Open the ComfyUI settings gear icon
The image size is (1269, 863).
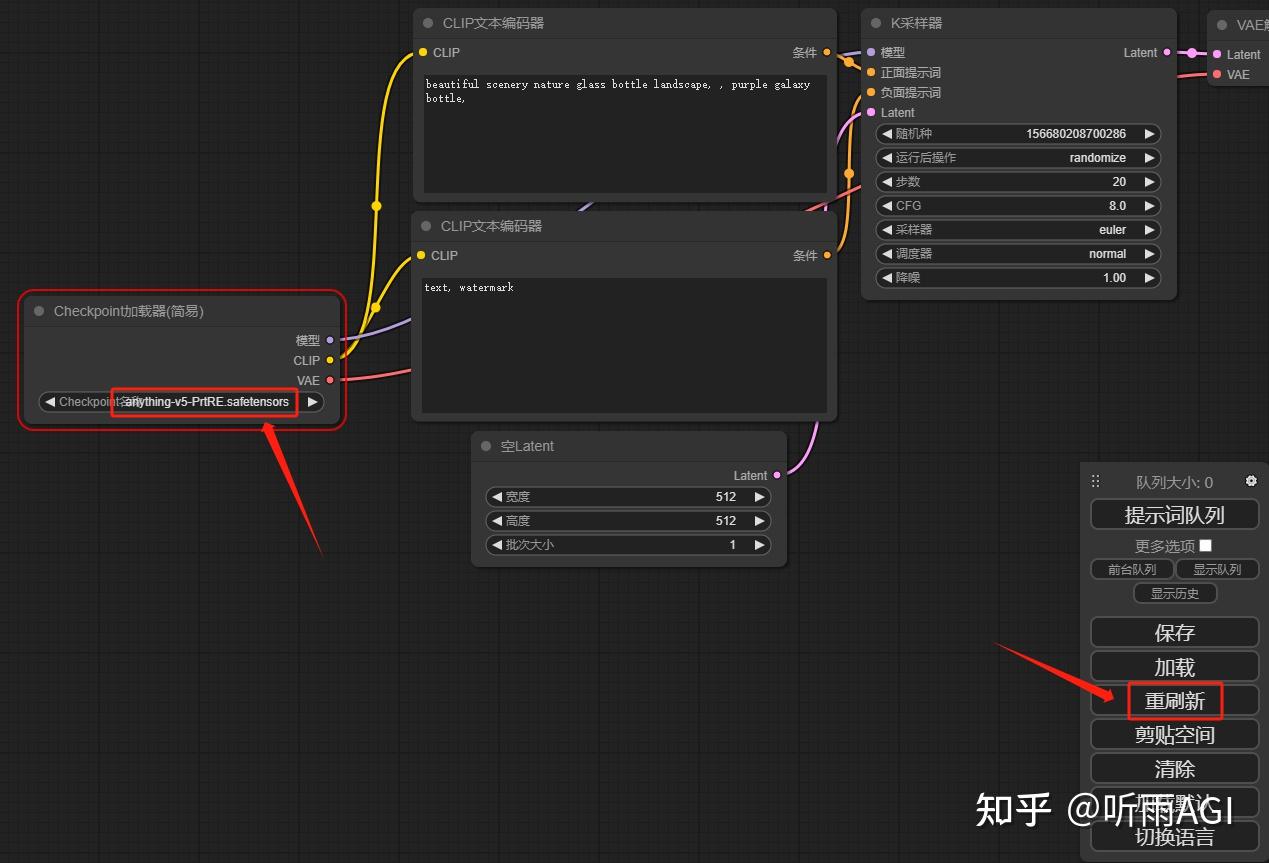point(1250,481)
